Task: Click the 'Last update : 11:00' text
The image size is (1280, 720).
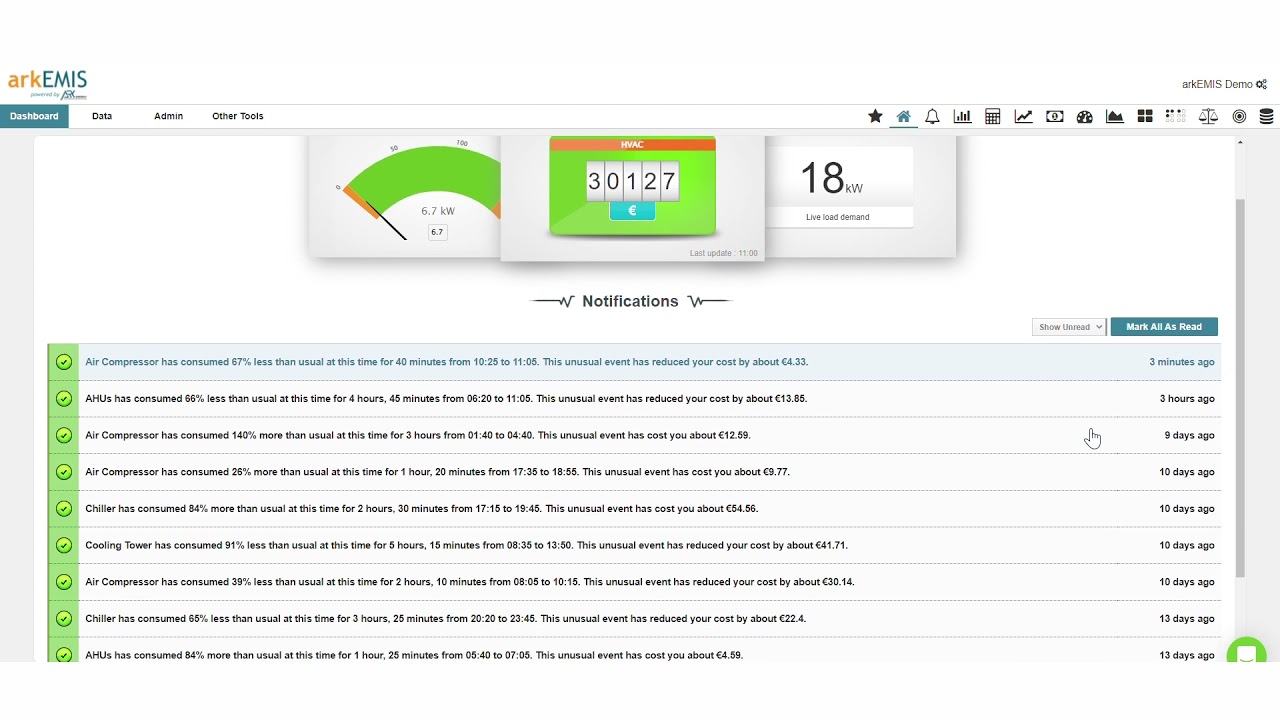Action: 723,253
